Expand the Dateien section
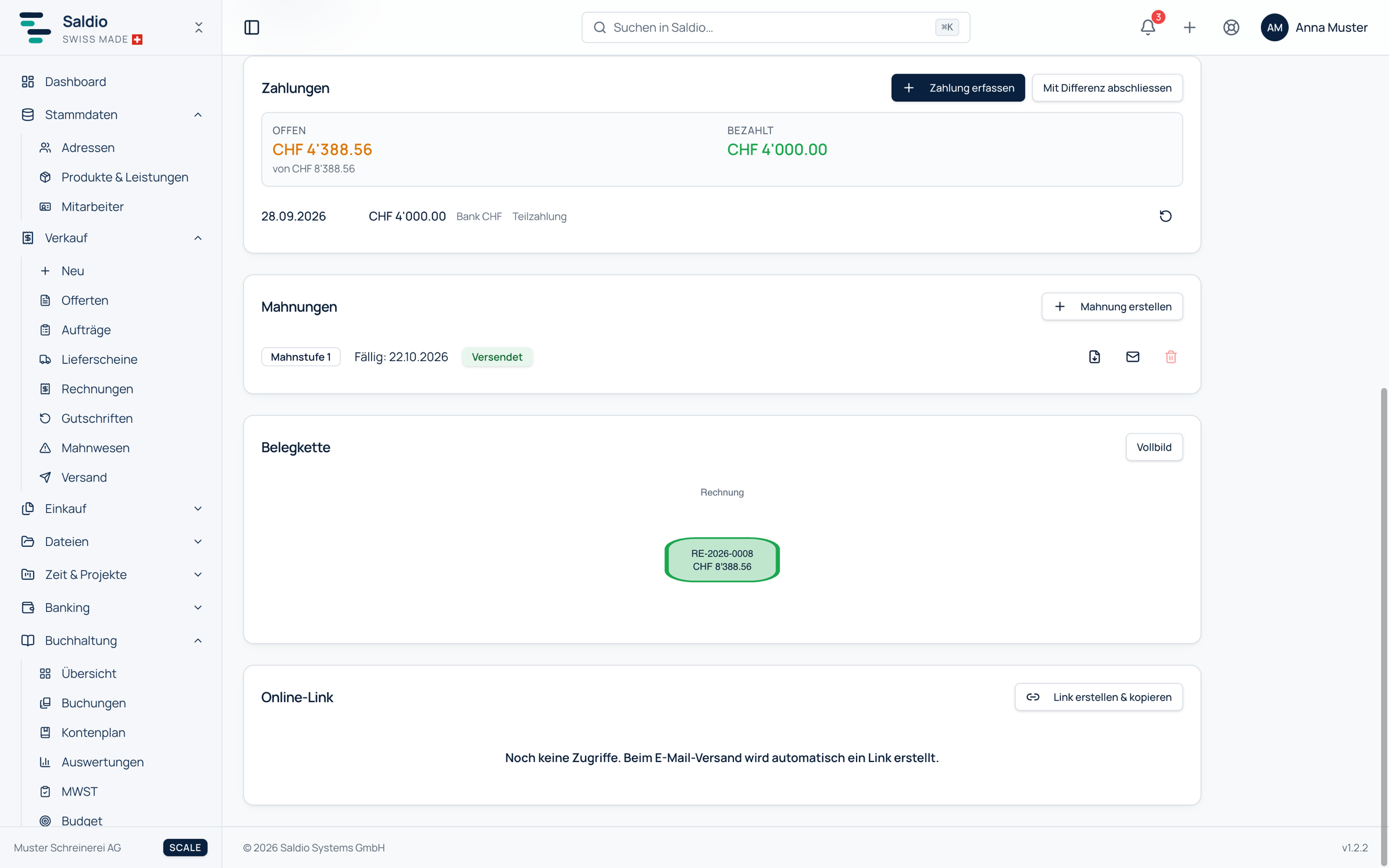Screen dimensions: 1389x868 tap(198, 542)
